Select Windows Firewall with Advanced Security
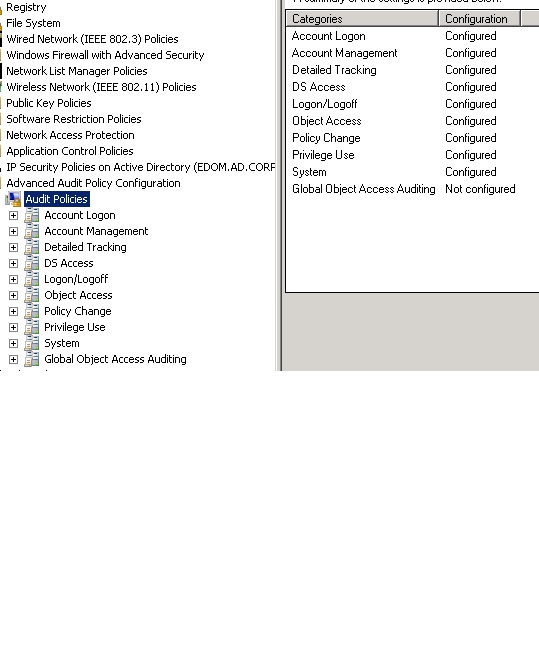Viewport: 539px width, 653px height. tap(105, 55)
